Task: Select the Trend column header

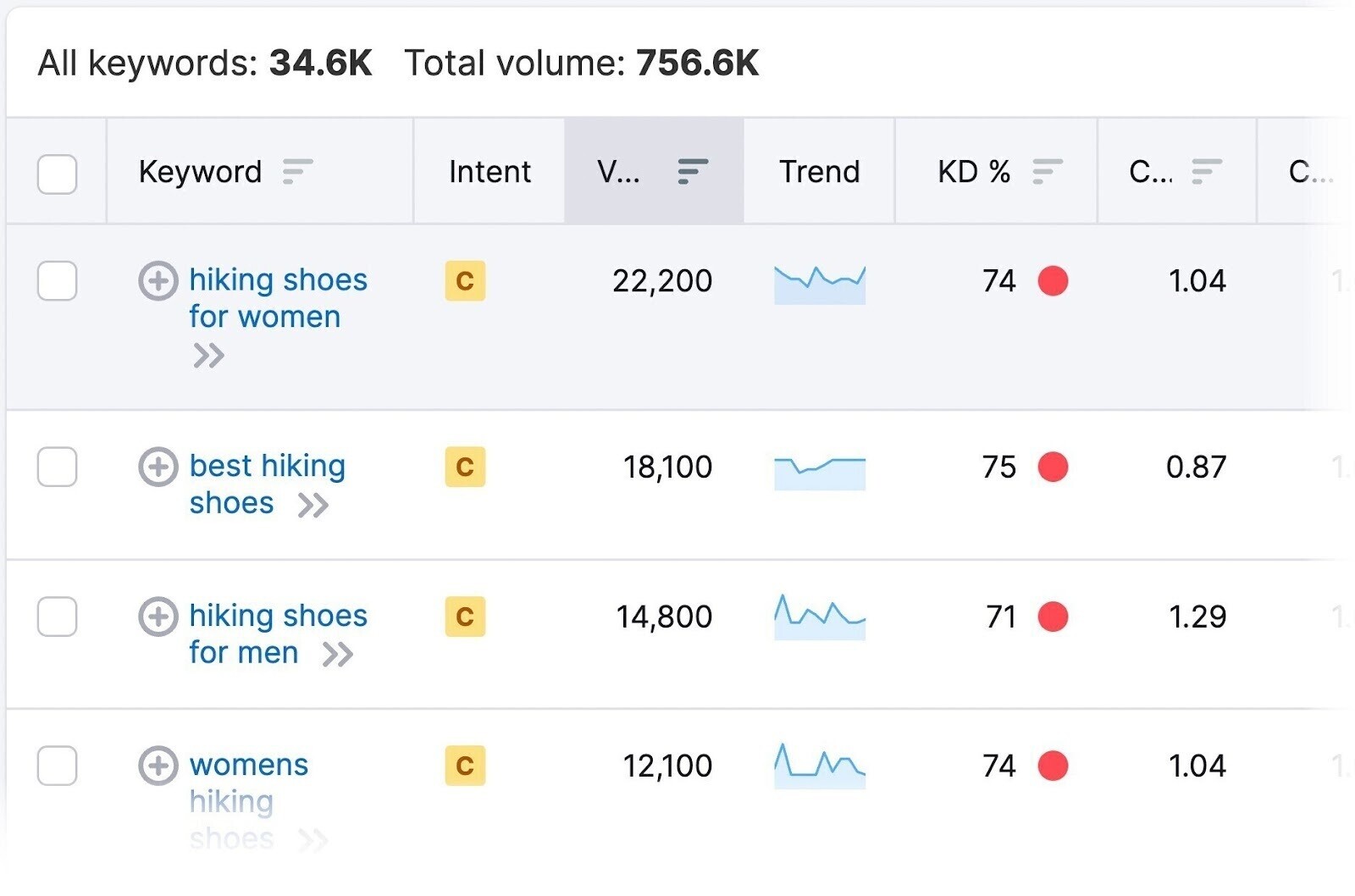Action: pyautogui.click(x=818, y=172)
